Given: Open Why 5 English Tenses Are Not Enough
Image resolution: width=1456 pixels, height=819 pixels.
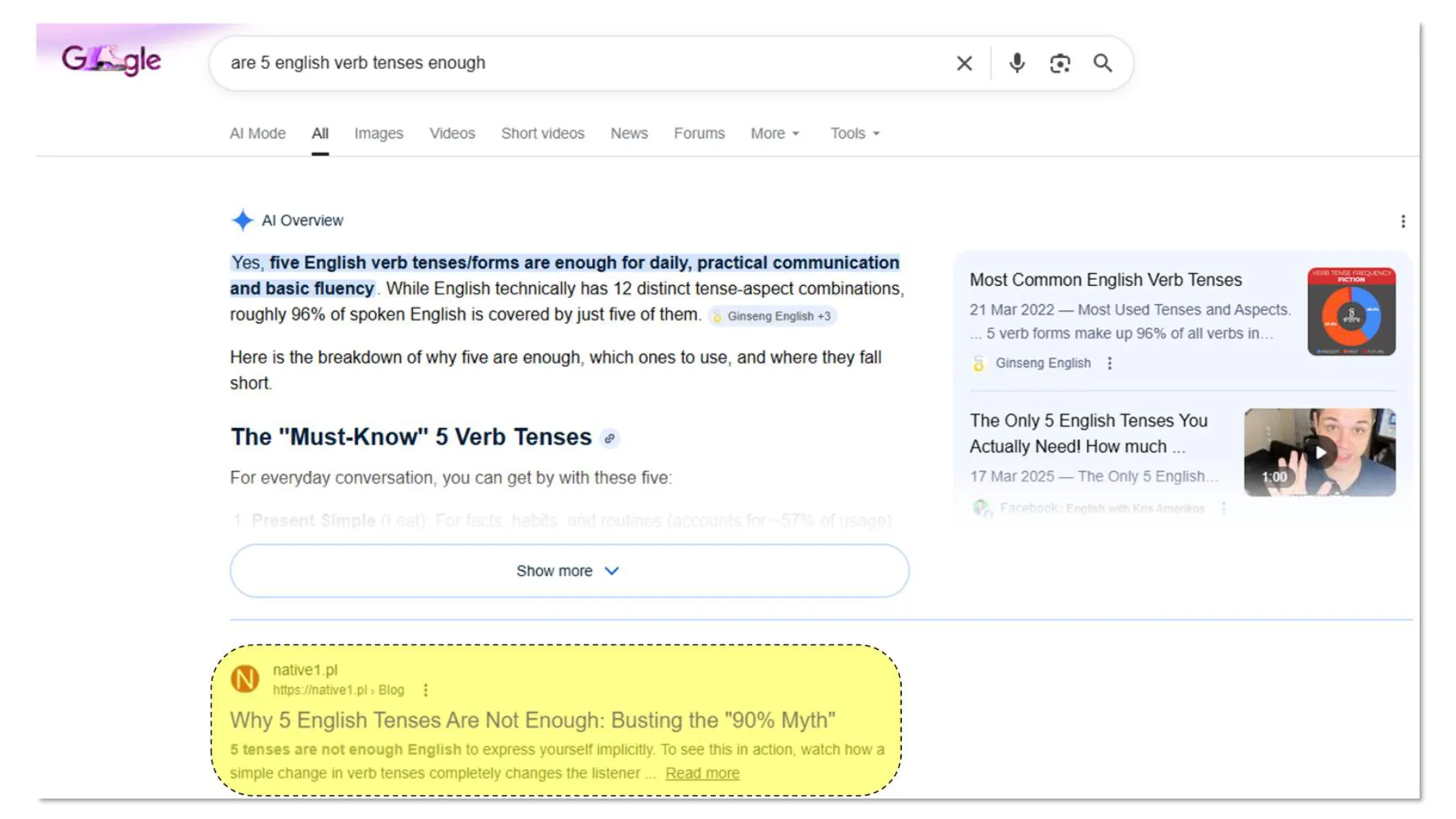Looking at the screenshot, I should [532, 720].
